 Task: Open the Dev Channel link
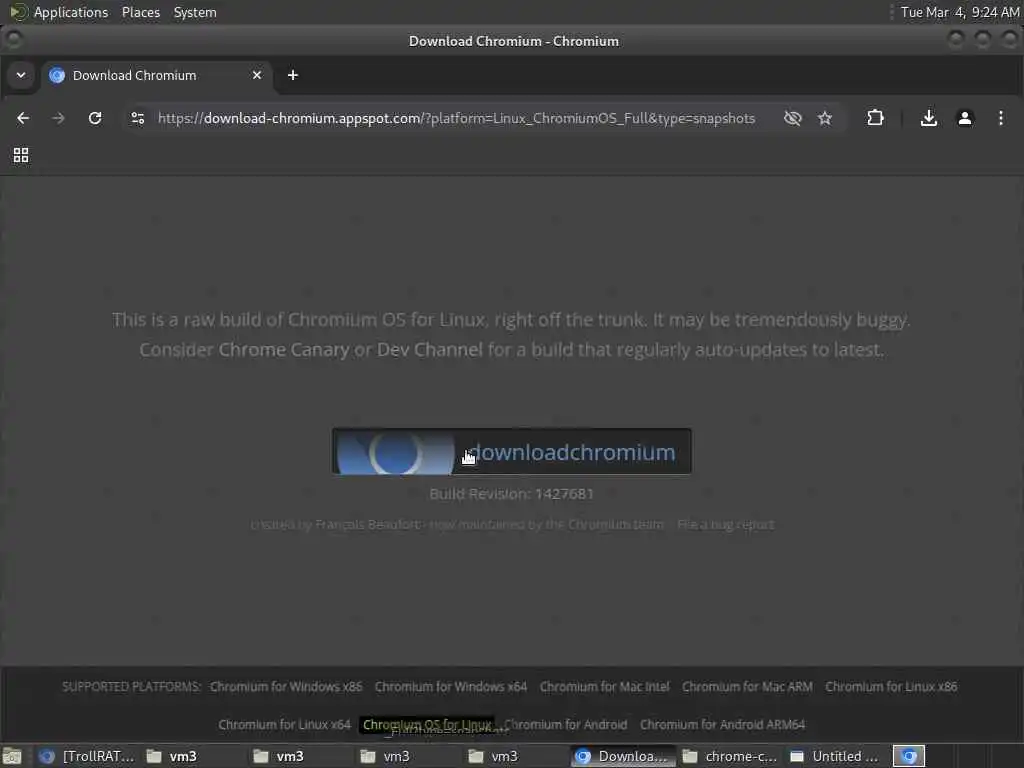coord(430,349)
